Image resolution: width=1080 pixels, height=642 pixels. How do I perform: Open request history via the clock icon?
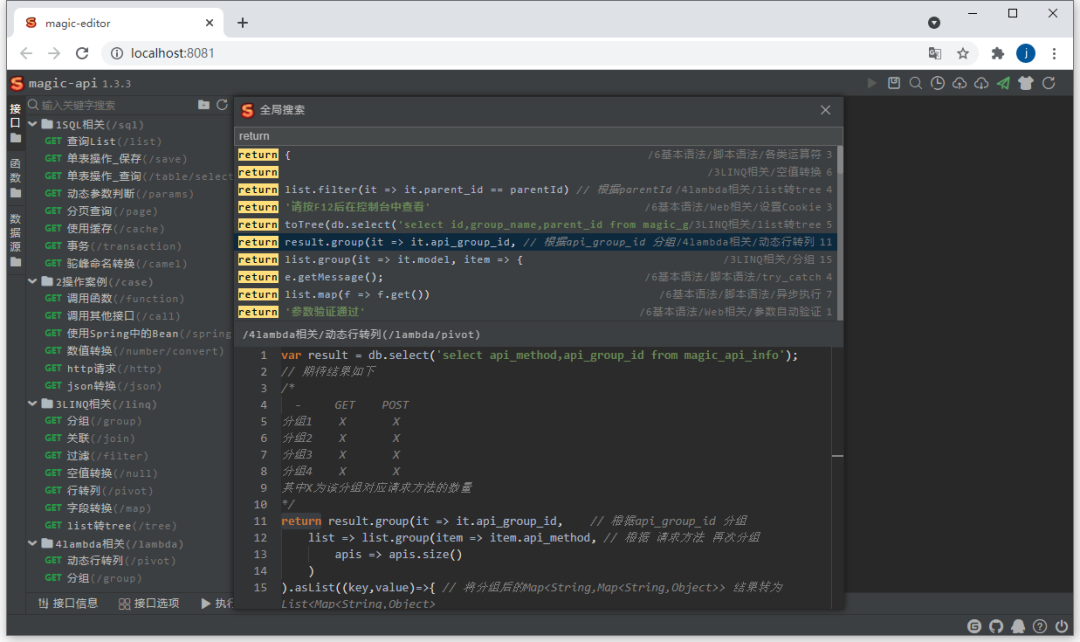(x=937, y=84)
